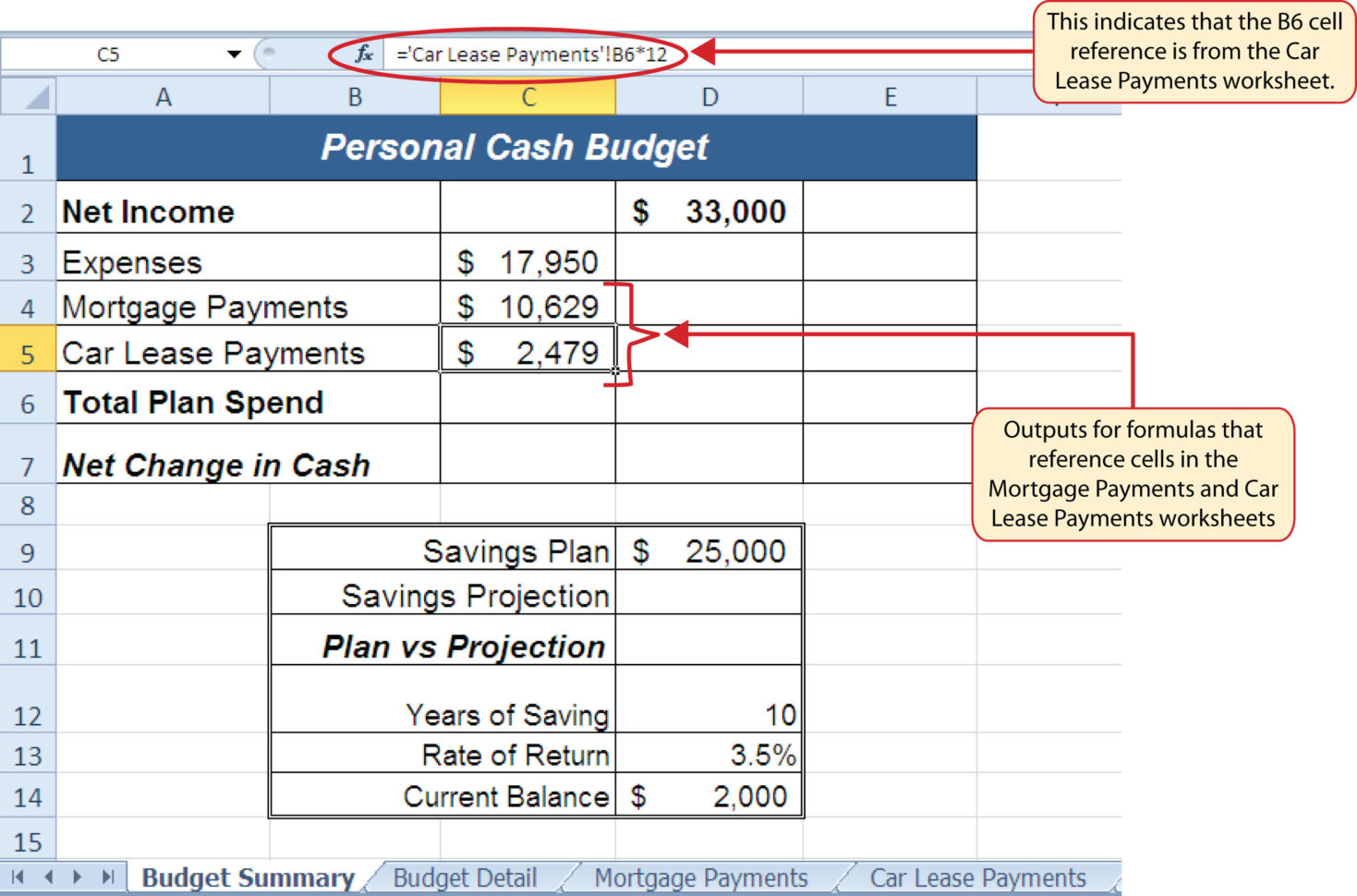This screenshot has width=1357, height=896.
Task: Select the Savings Projection label cell
Action: (x=442, y=592)
